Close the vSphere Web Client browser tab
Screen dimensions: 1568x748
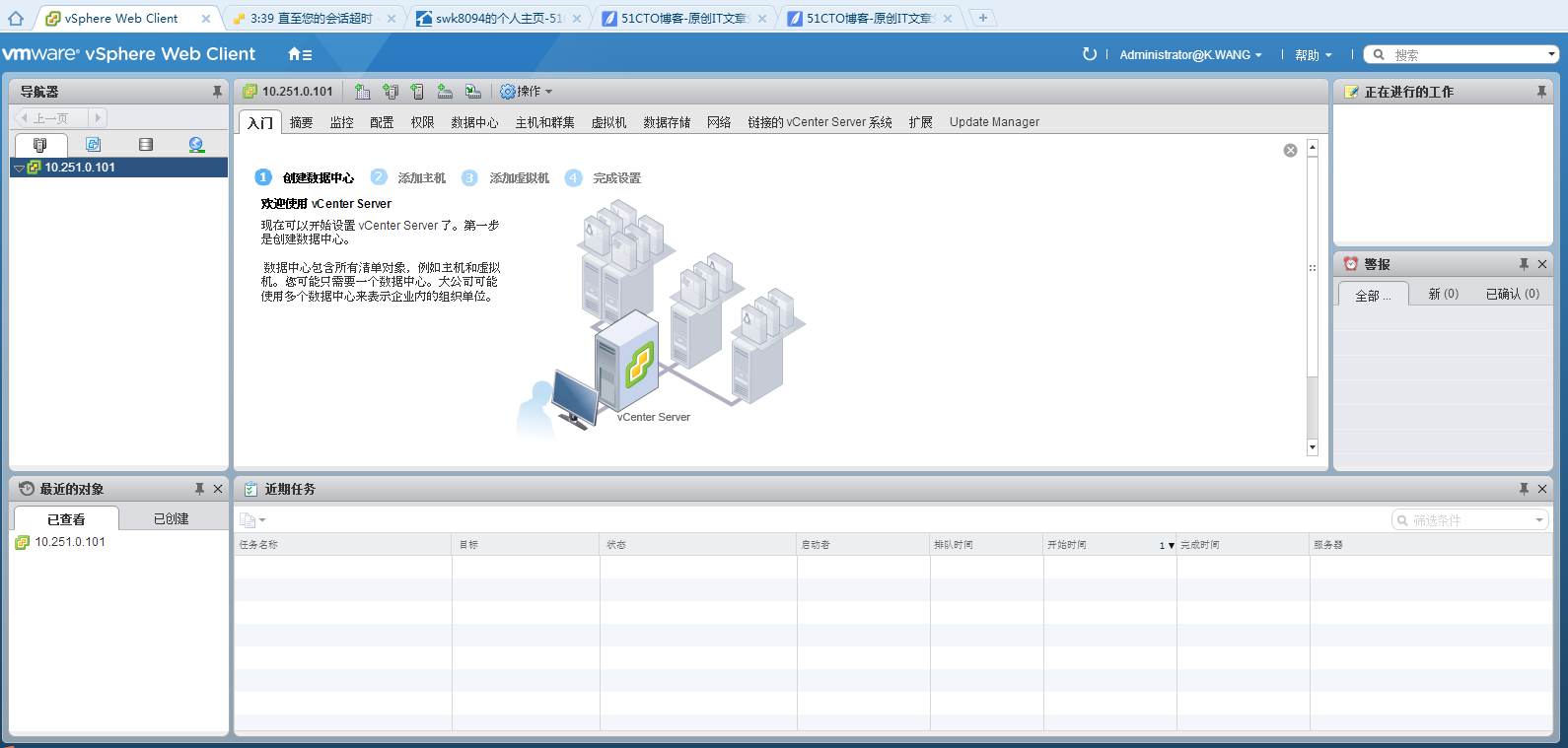tap(205, 19)
